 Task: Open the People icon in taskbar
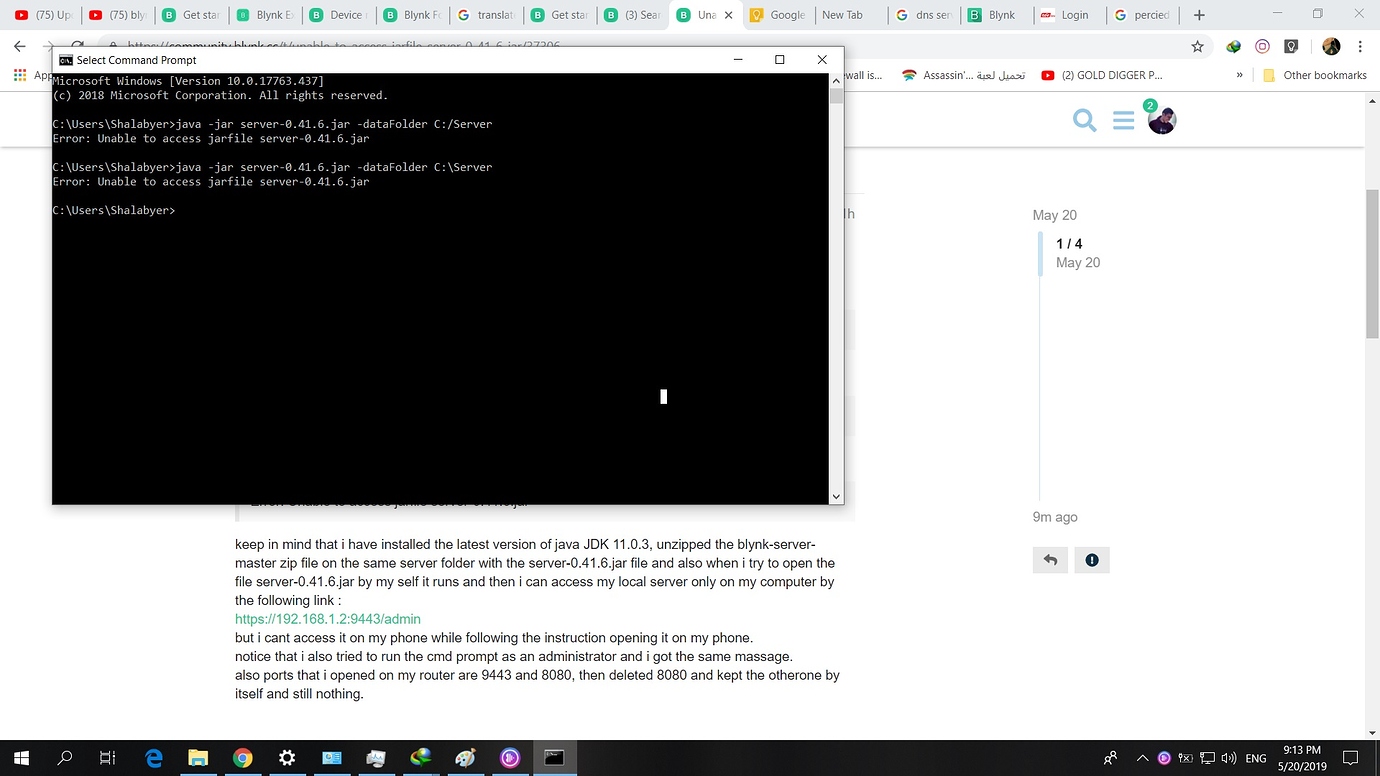pos(1111,758)
